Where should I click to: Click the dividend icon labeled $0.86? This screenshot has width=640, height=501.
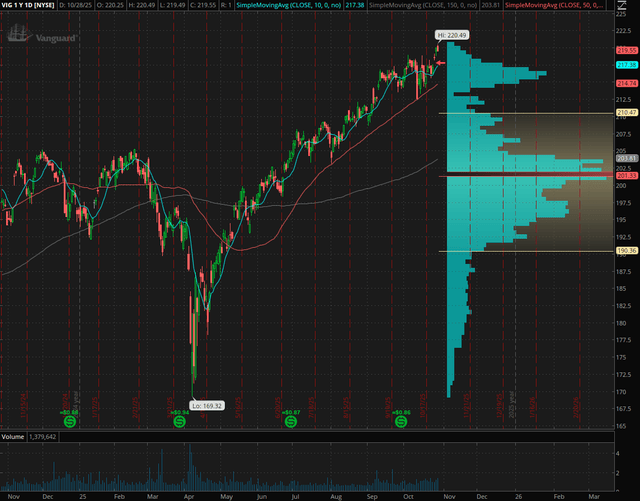point(401,422)
